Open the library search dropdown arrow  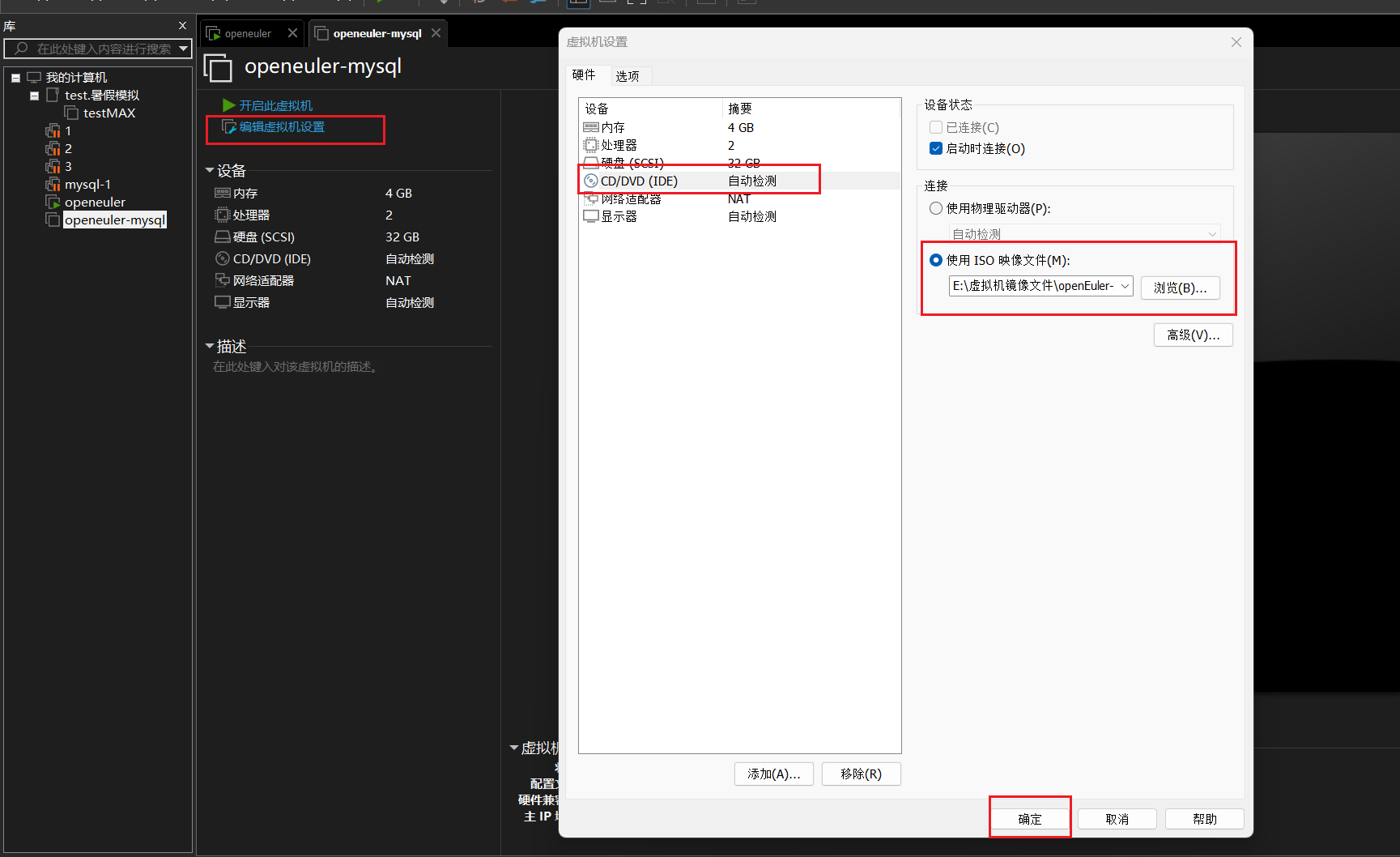point(184,49)
